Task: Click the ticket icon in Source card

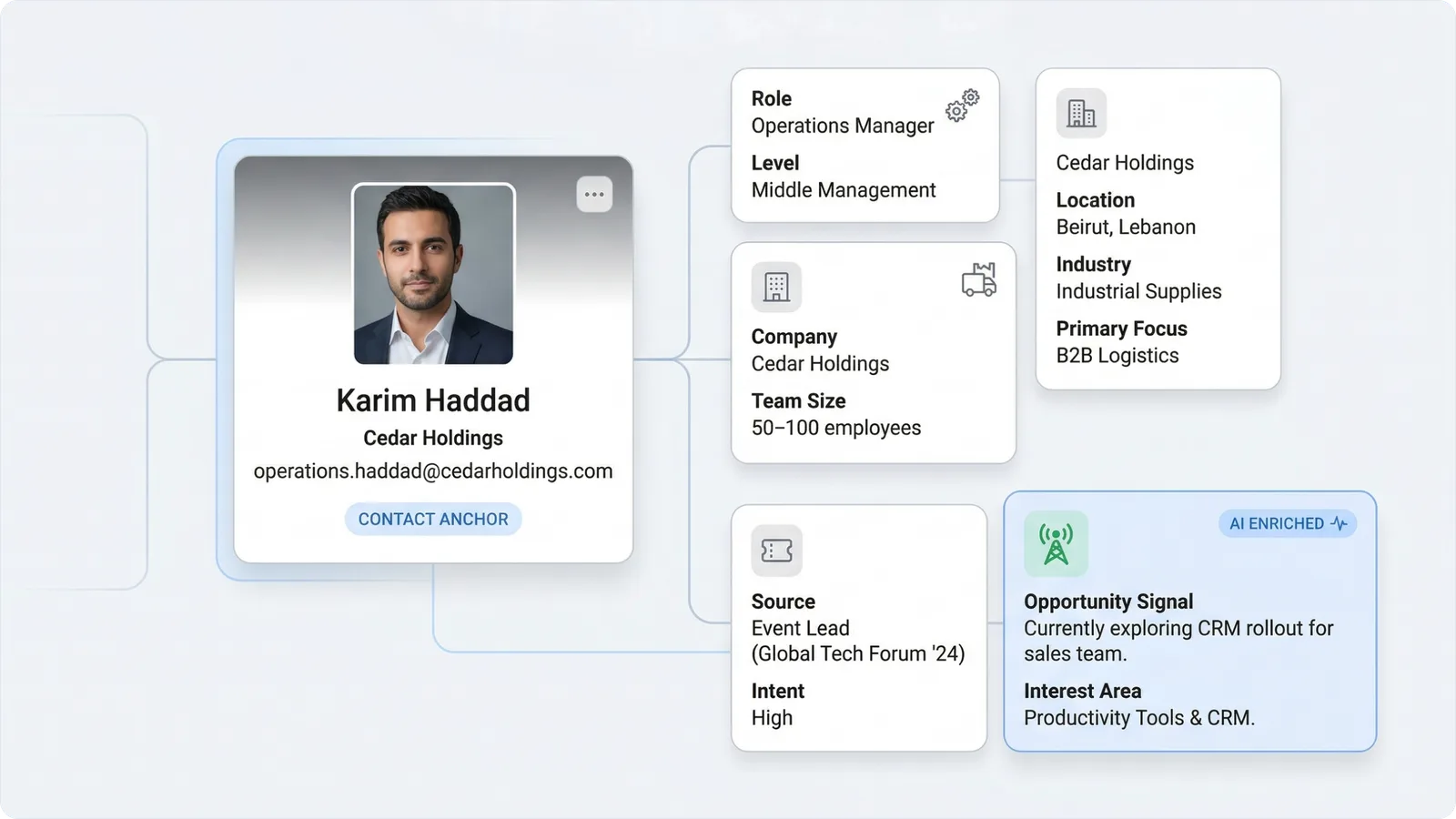Action: [776, 551]
